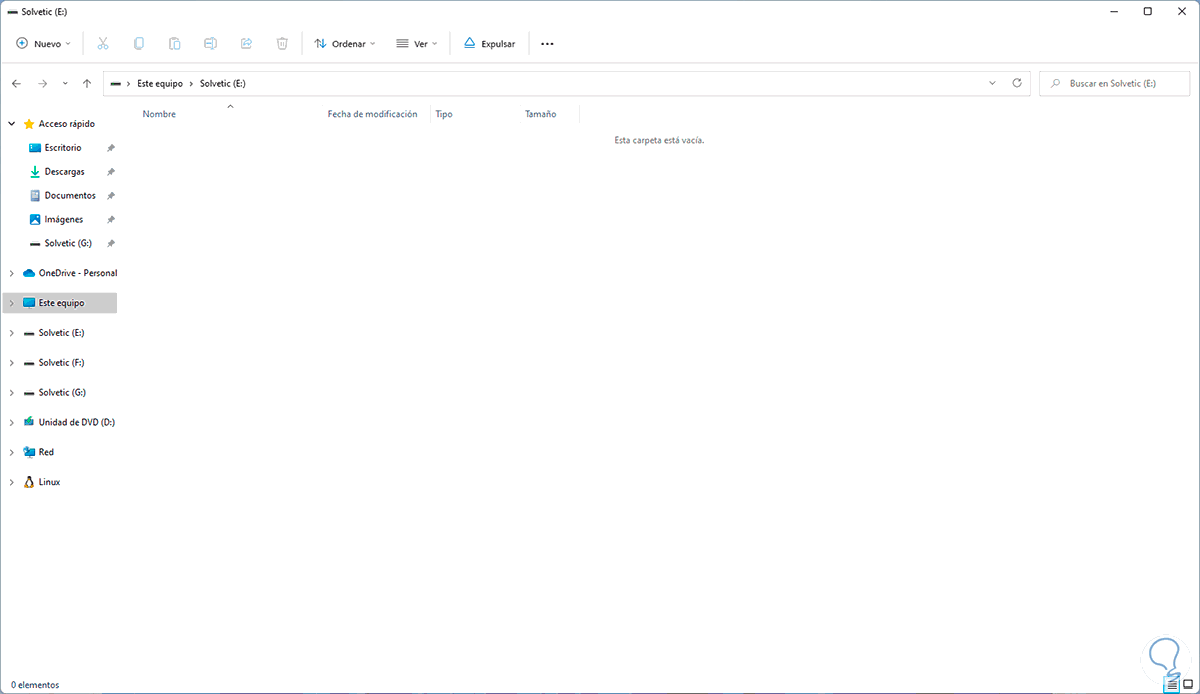This screenshot has width=1200, height=694.
Task: Expand the OneDrive - Personal node
Action: click(11, 273)
